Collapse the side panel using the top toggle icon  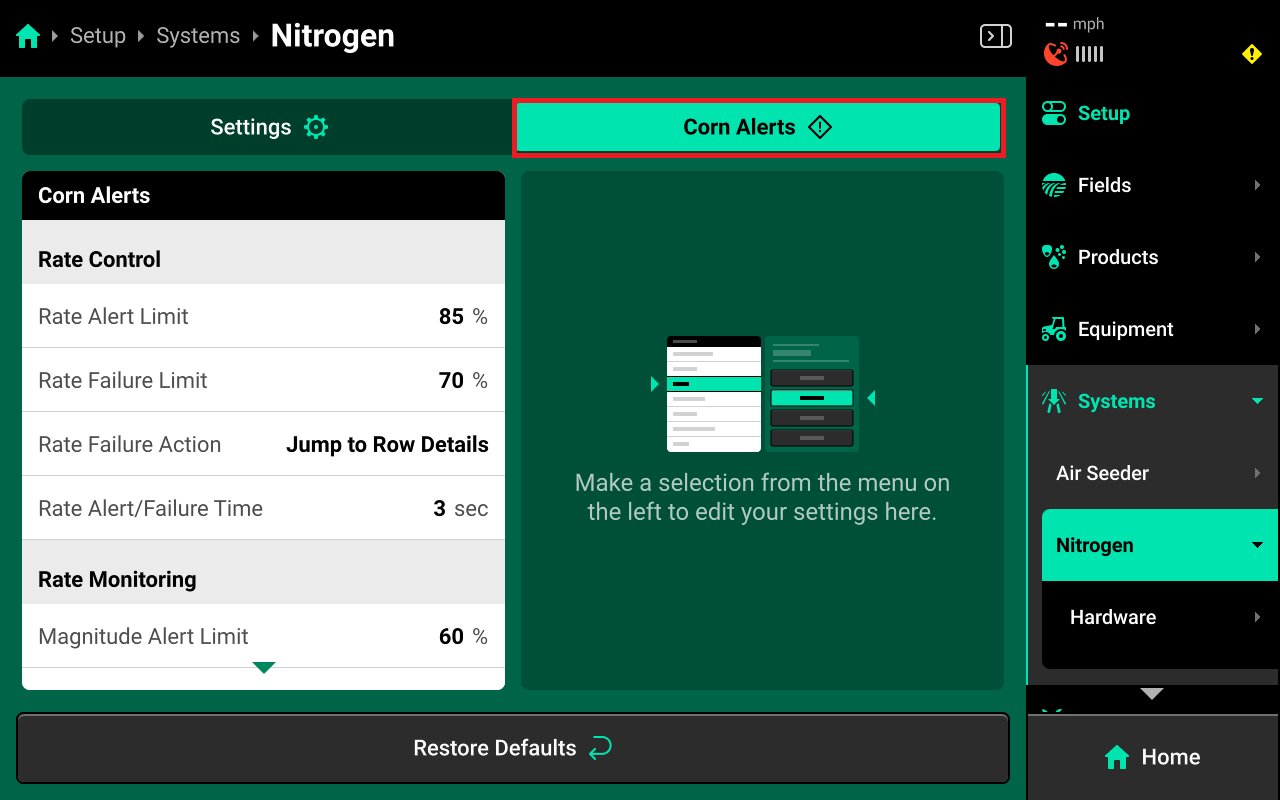click(x=995, y=37)
